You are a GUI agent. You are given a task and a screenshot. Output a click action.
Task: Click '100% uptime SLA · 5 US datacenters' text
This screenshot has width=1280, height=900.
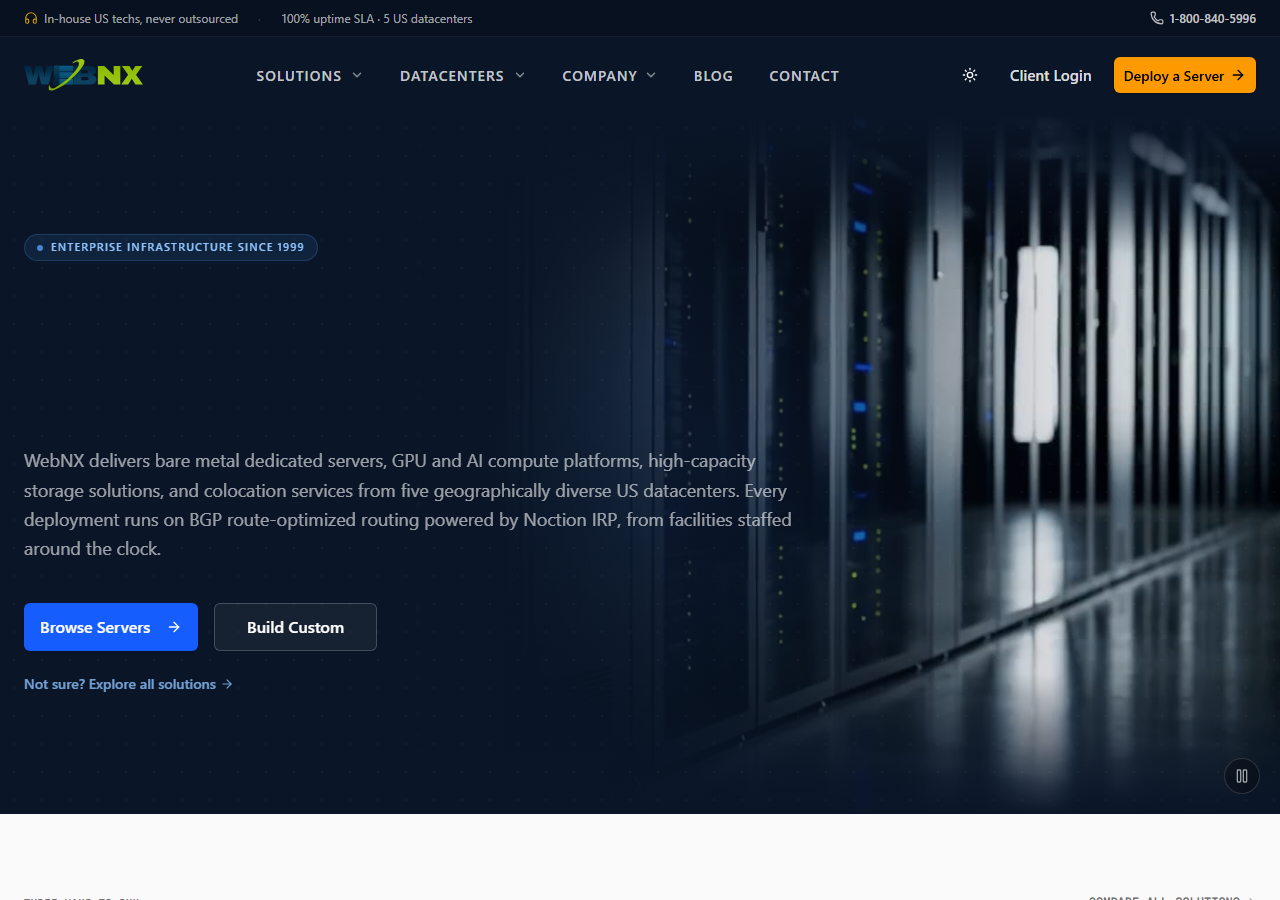coord(377,19)
